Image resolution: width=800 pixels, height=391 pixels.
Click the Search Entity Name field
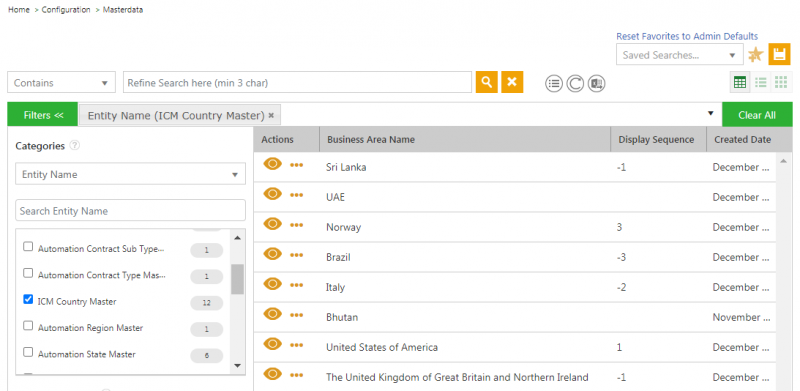(131, 210)
